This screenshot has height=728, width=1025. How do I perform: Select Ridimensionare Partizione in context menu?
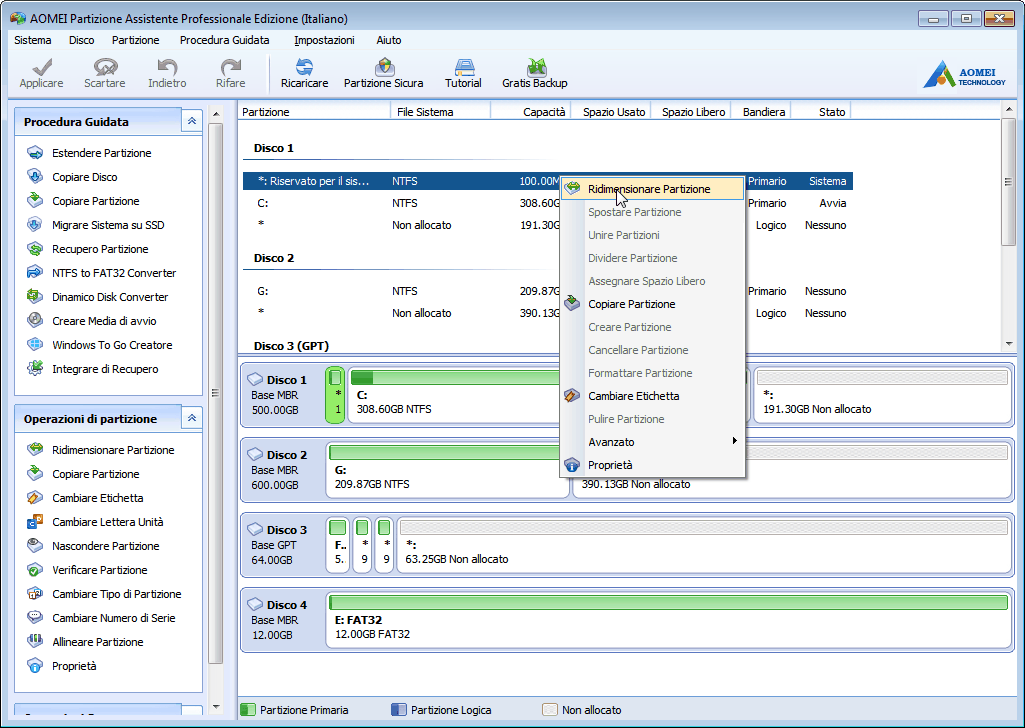(649, 189)
